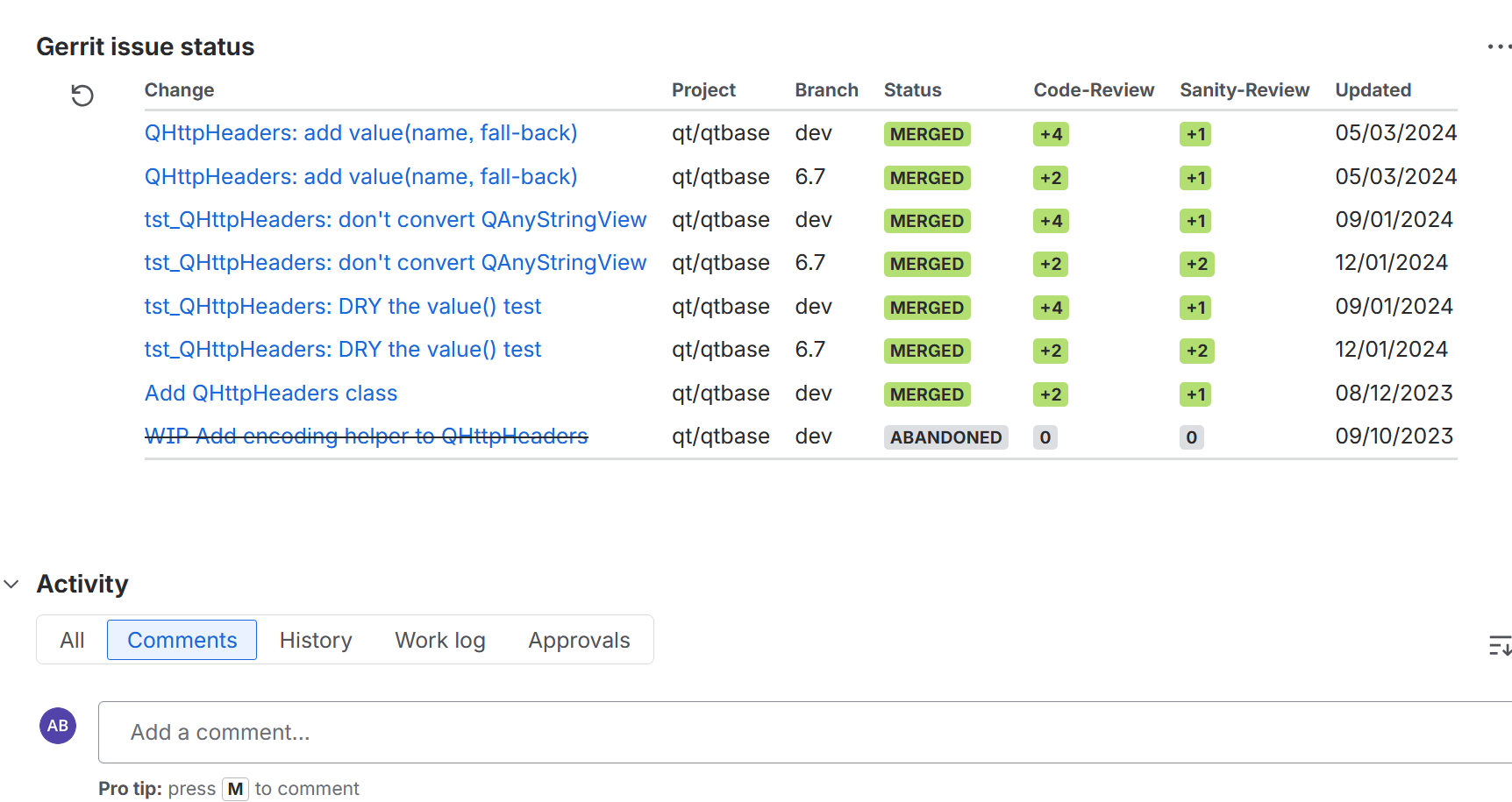The image size is (1512, 802).
Task: Open don't convert QAnyStringView change on dev
Action: pos(395,220)
